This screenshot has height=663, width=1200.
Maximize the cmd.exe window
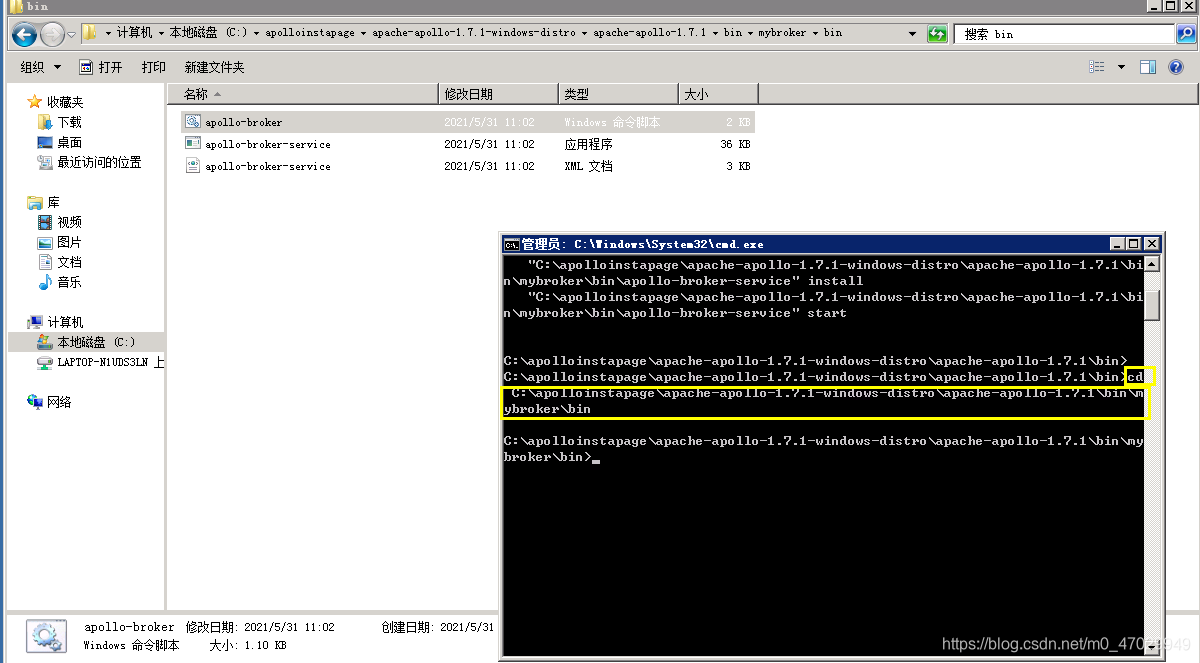click(x=1134, y=244)
